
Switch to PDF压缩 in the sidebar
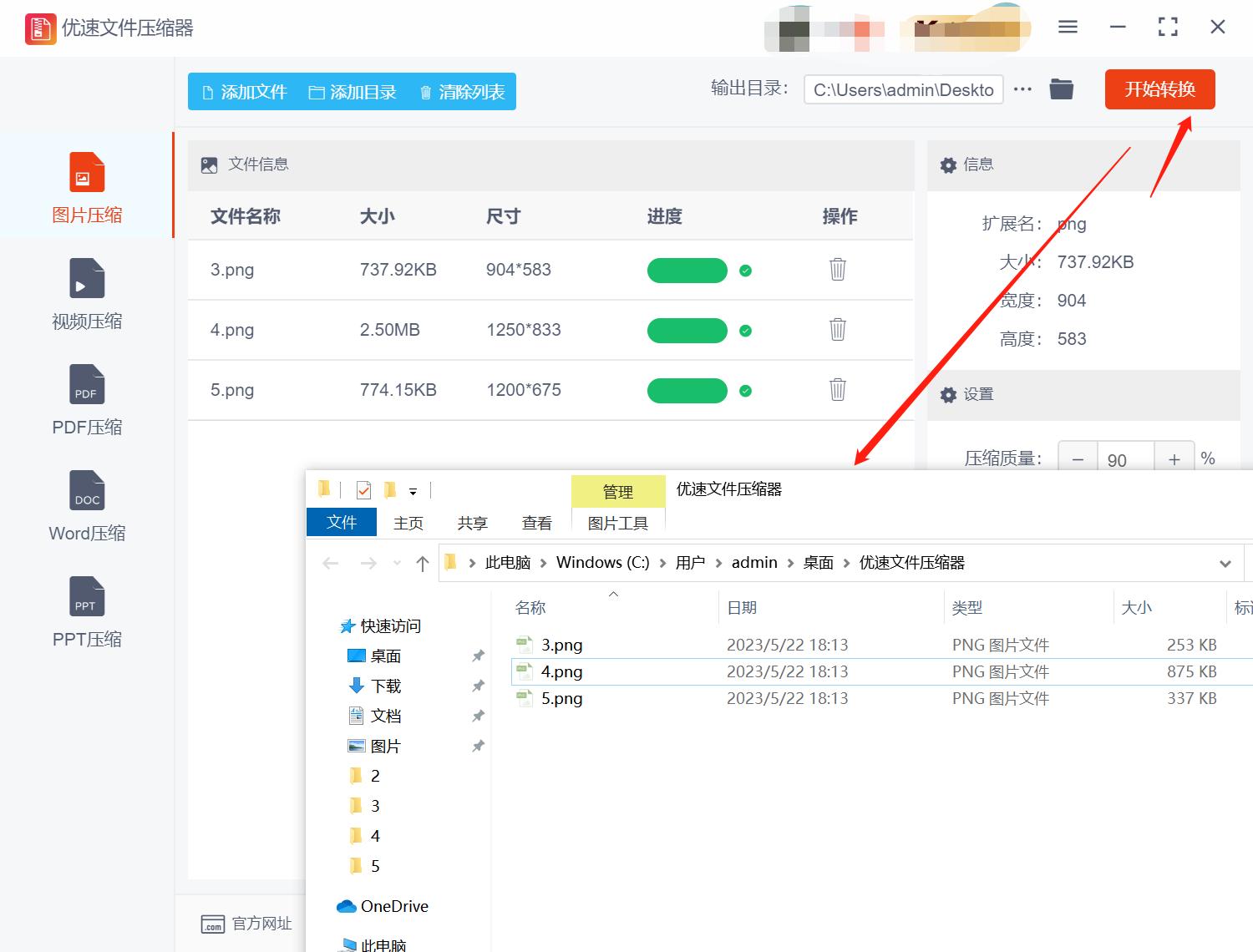coord(86,399)
